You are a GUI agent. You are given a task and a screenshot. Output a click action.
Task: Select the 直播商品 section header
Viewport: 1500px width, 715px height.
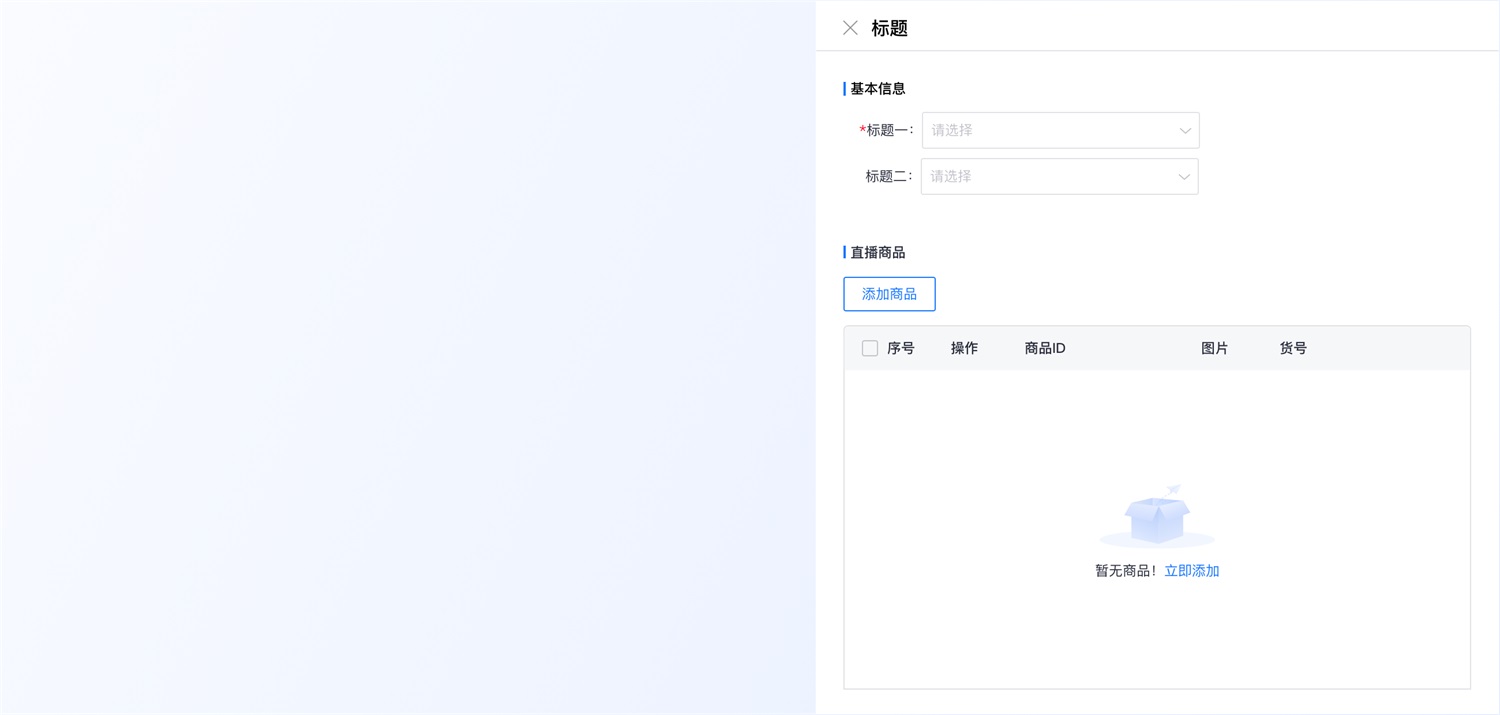tap(877, 252)
